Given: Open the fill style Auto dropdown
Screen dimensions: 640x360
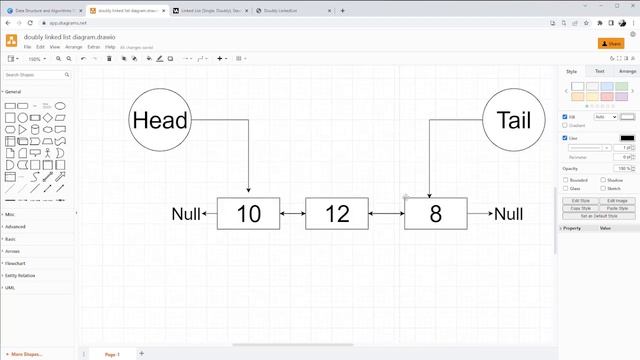Looking at the screenshot, I should tap(605, 117).
